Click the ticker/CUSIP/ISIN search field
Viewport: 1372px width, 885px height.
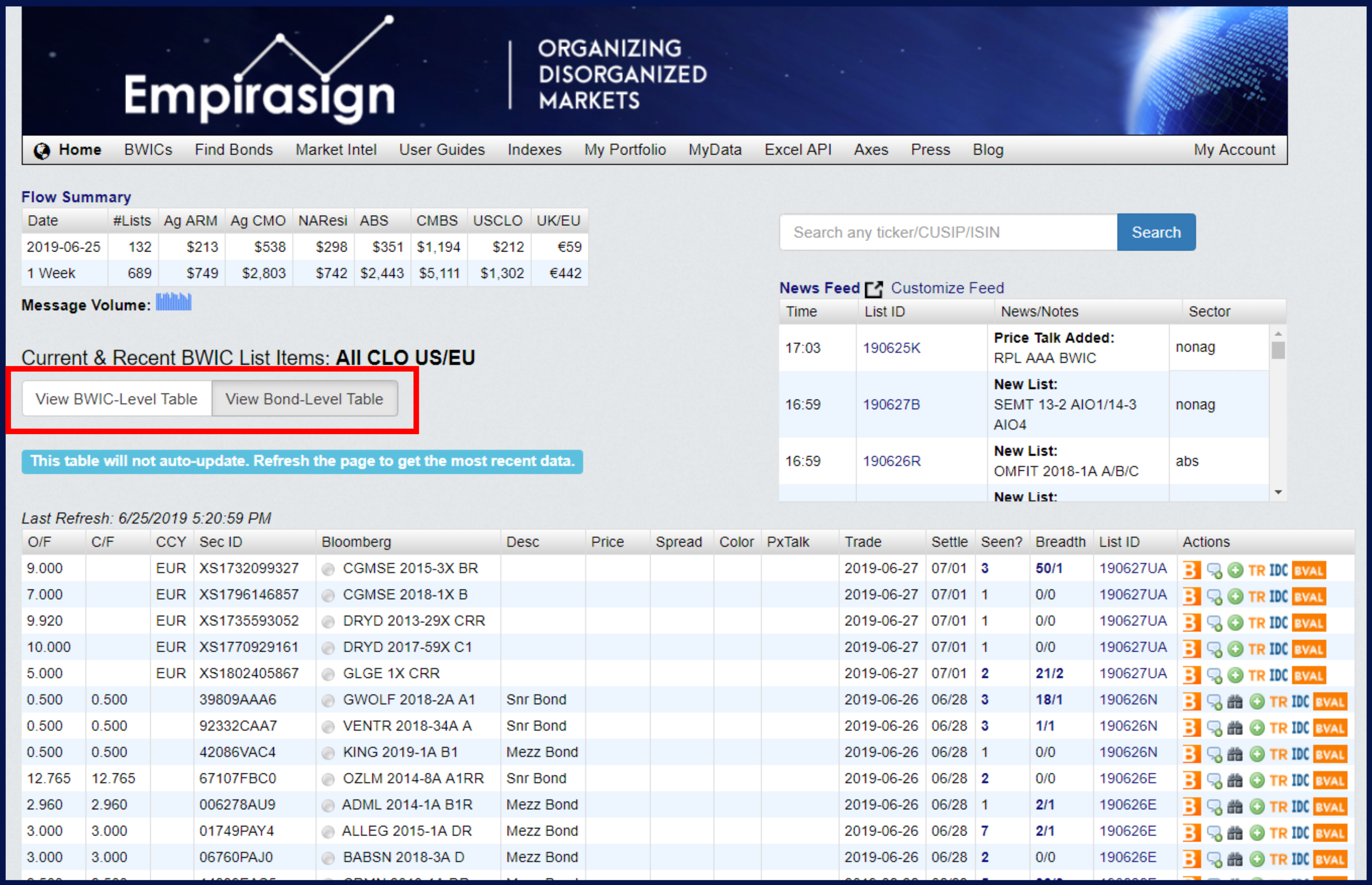(948, 232)
